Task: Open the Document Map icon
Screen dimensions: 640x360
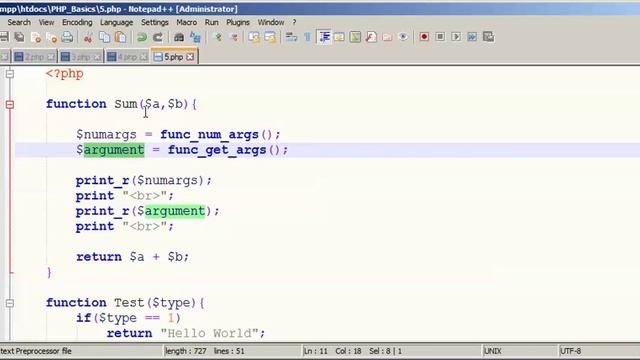Action: pos(355,37)
